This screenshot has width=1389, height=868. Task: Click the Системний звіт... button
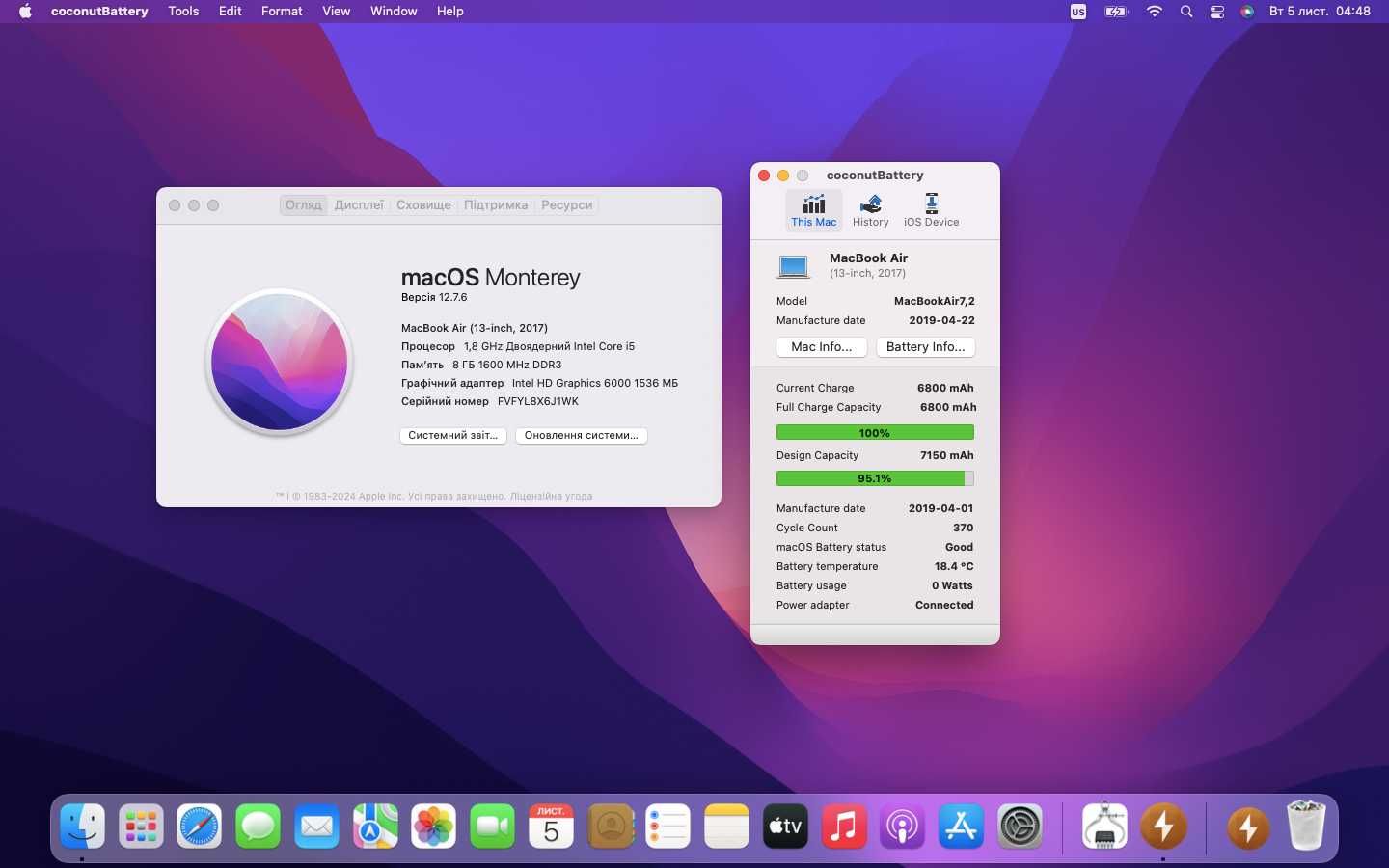click(453, 436)
